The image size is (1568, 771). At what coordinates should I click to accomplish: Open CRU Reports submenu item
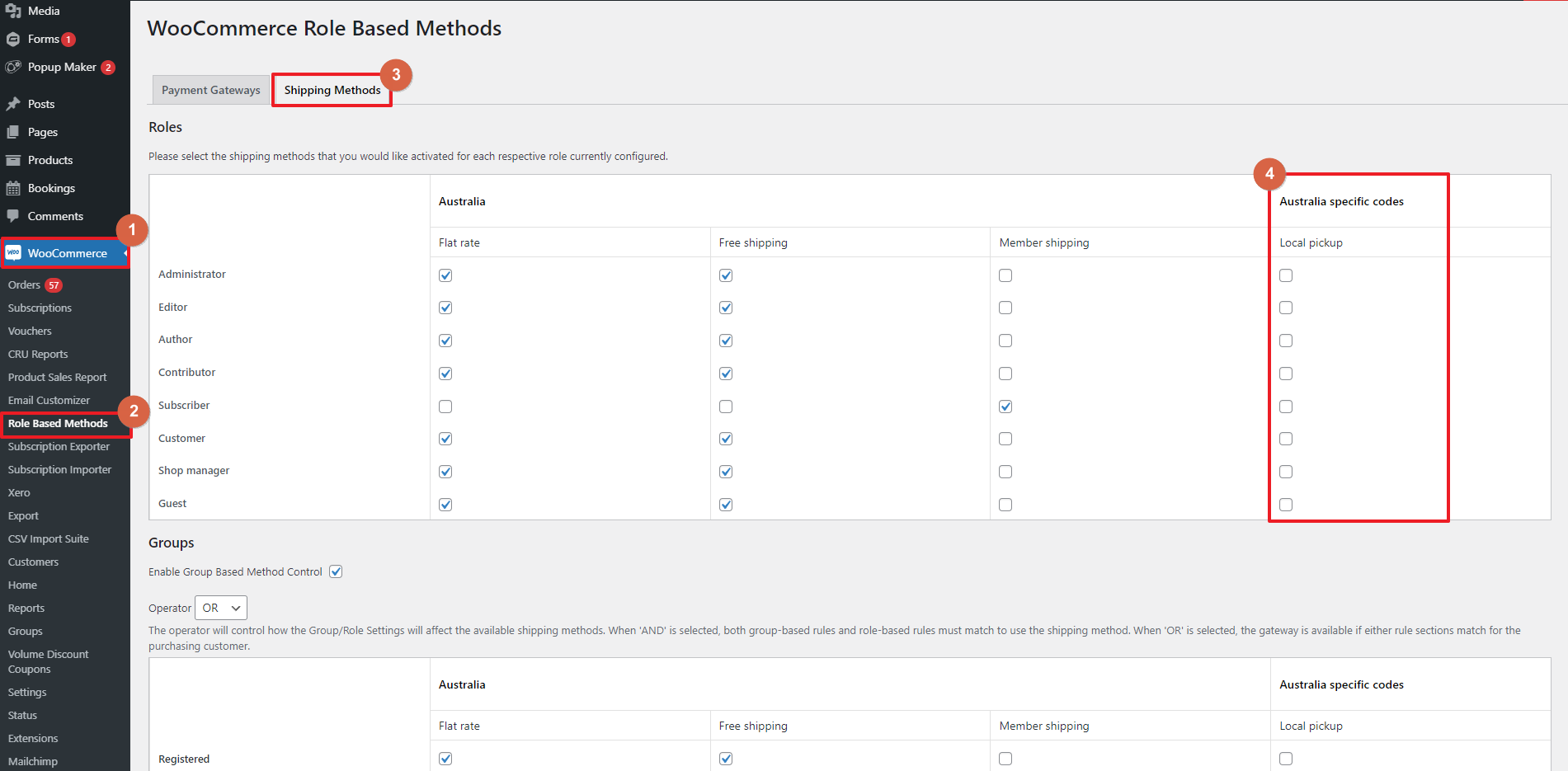(x=38, y=354)
